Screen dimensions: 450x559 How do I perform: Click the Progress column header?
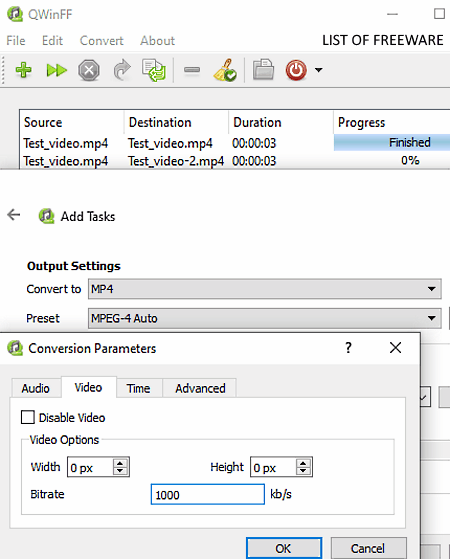click(392, 122)
